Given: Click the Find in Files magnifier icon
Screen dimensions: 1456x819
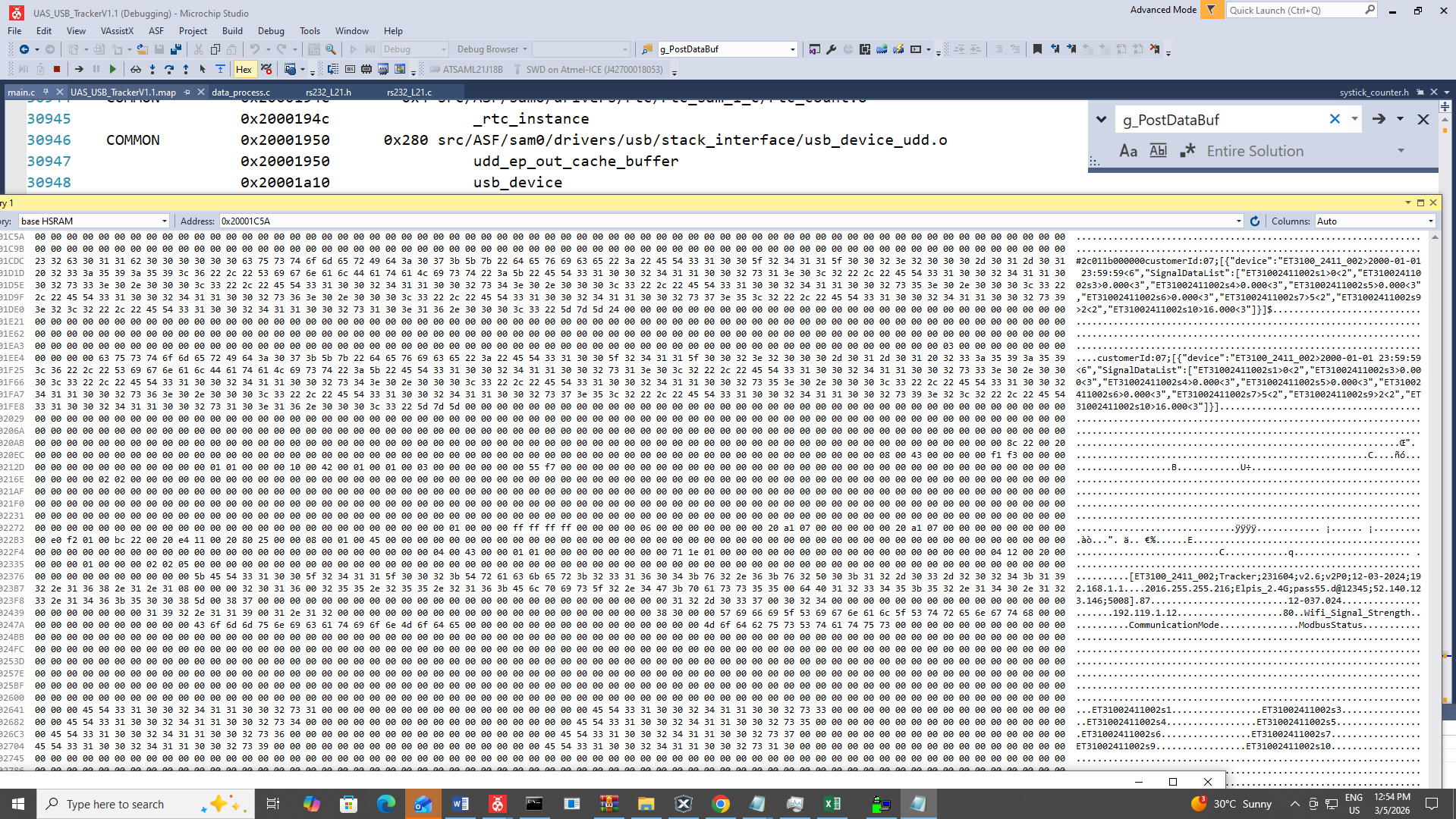Looking at the screenshot, I should coord(331,49).
